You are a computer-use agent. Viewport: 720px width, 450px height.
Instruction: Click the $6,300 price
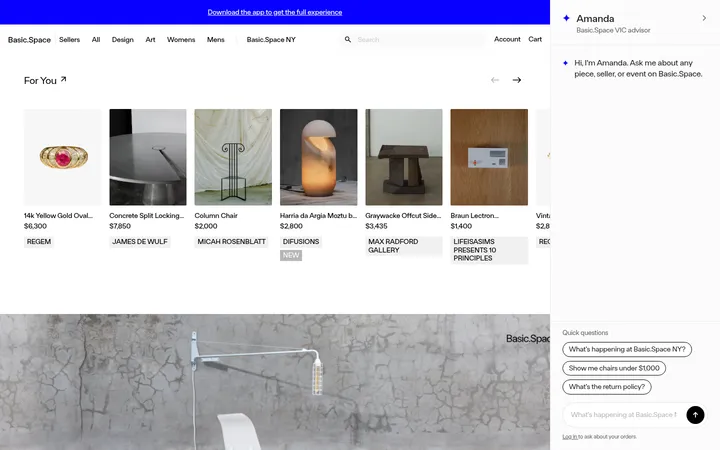35,226
